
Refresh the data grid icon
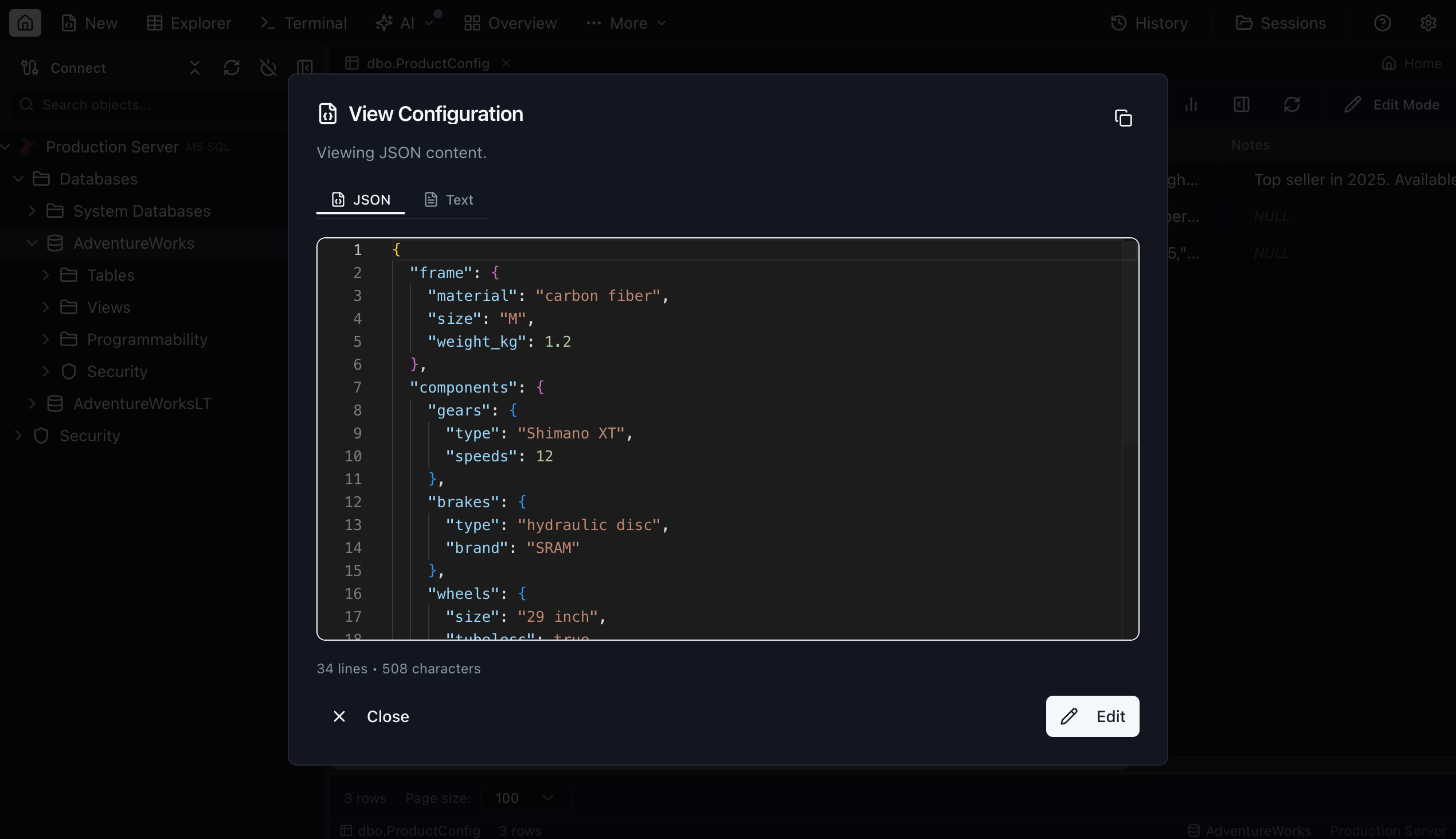[x=1291, y=104]
